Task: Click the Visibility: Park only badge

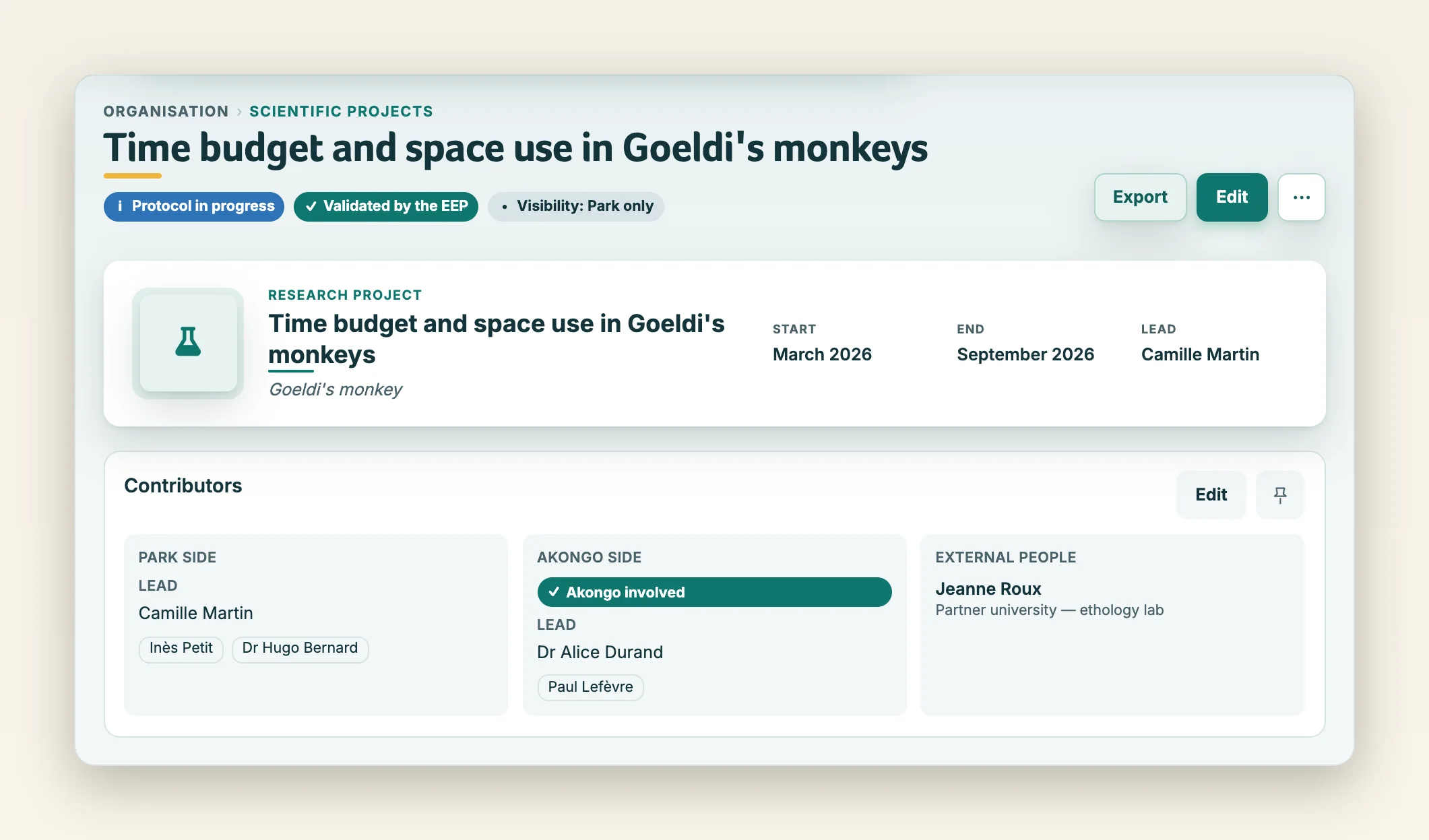Action: point(576,206)
